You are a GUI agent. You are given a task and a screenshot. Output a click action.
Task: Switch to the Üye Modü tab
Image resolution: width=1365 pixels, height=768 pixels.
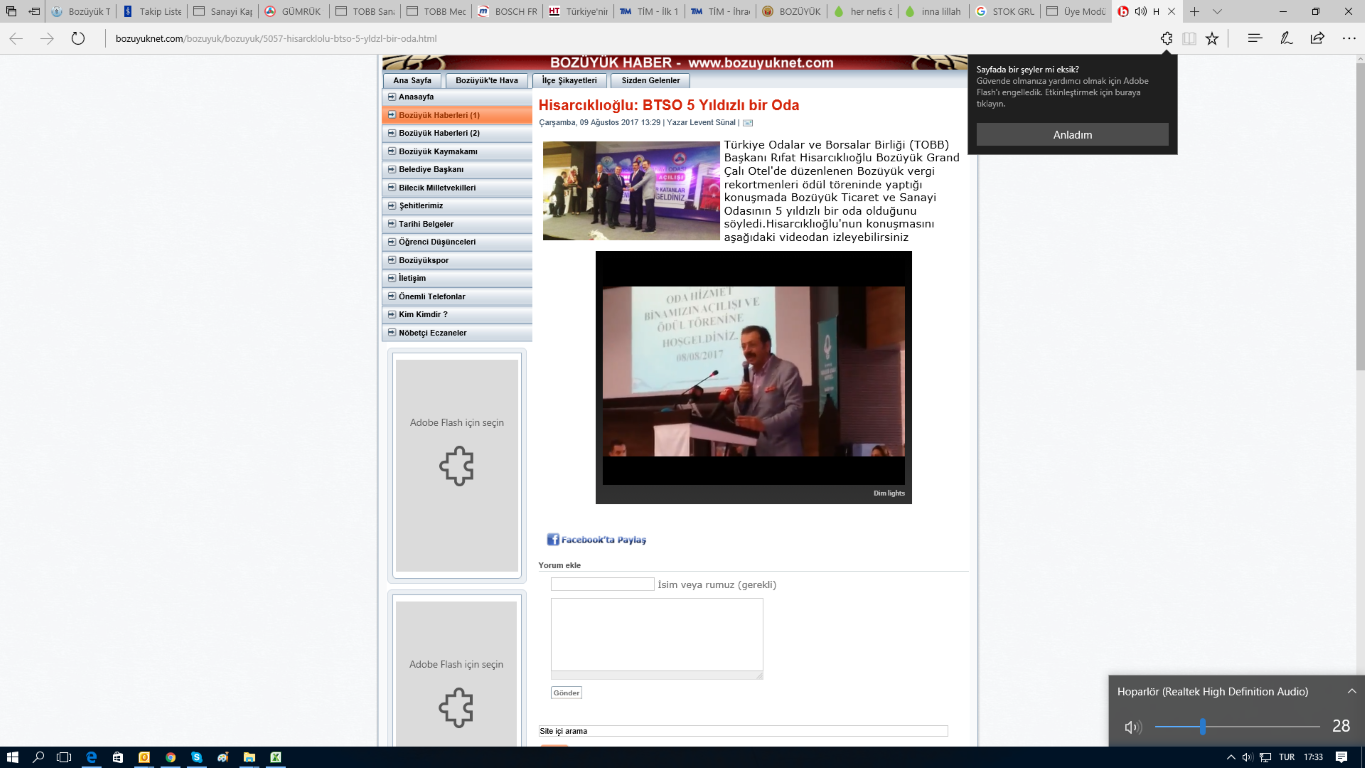(1075, 12)
